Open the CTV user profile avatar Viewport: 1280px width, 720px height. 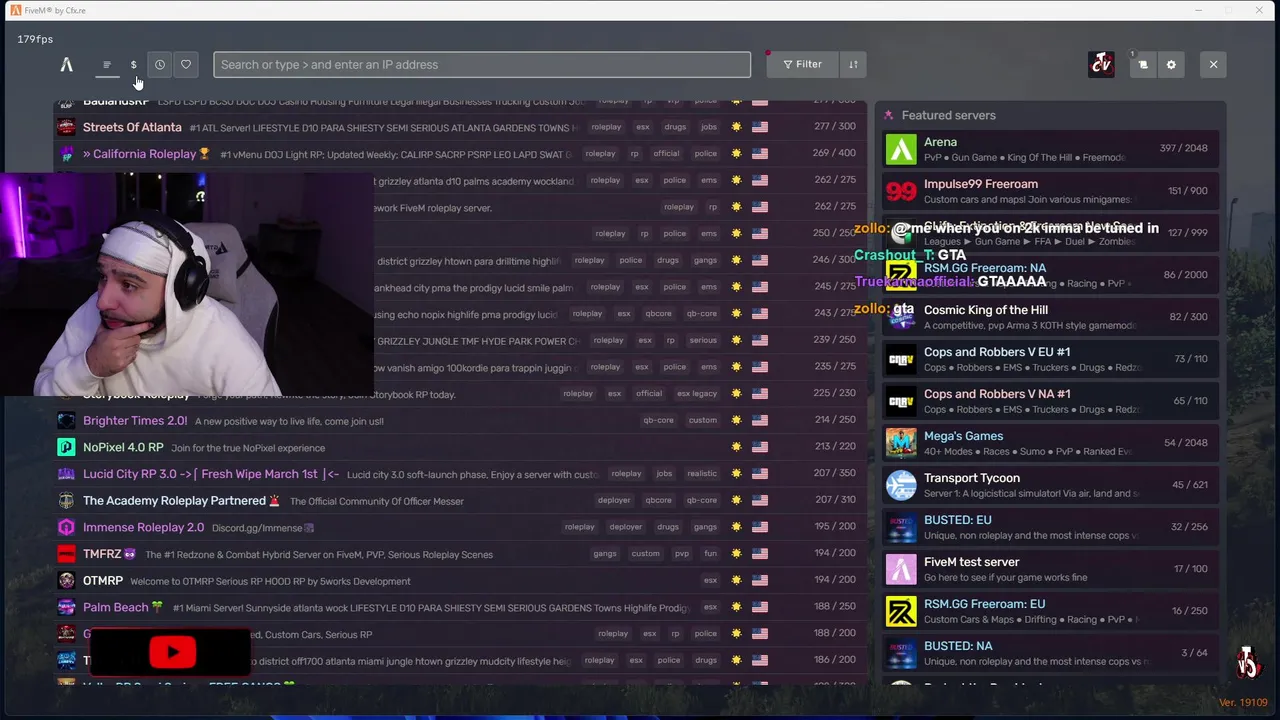(x=1101, y=65)
